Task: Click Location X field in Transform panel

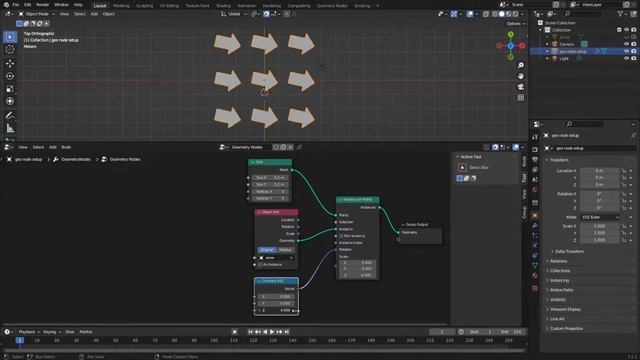Action: point(599,171)
